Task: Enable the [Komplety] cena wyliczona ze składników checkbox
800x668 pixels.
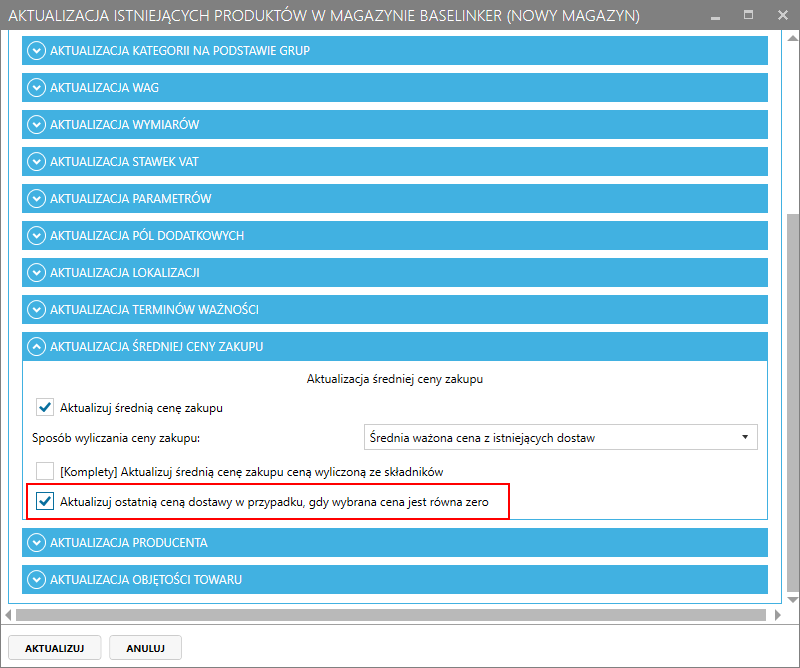Action: pos(45,471)
